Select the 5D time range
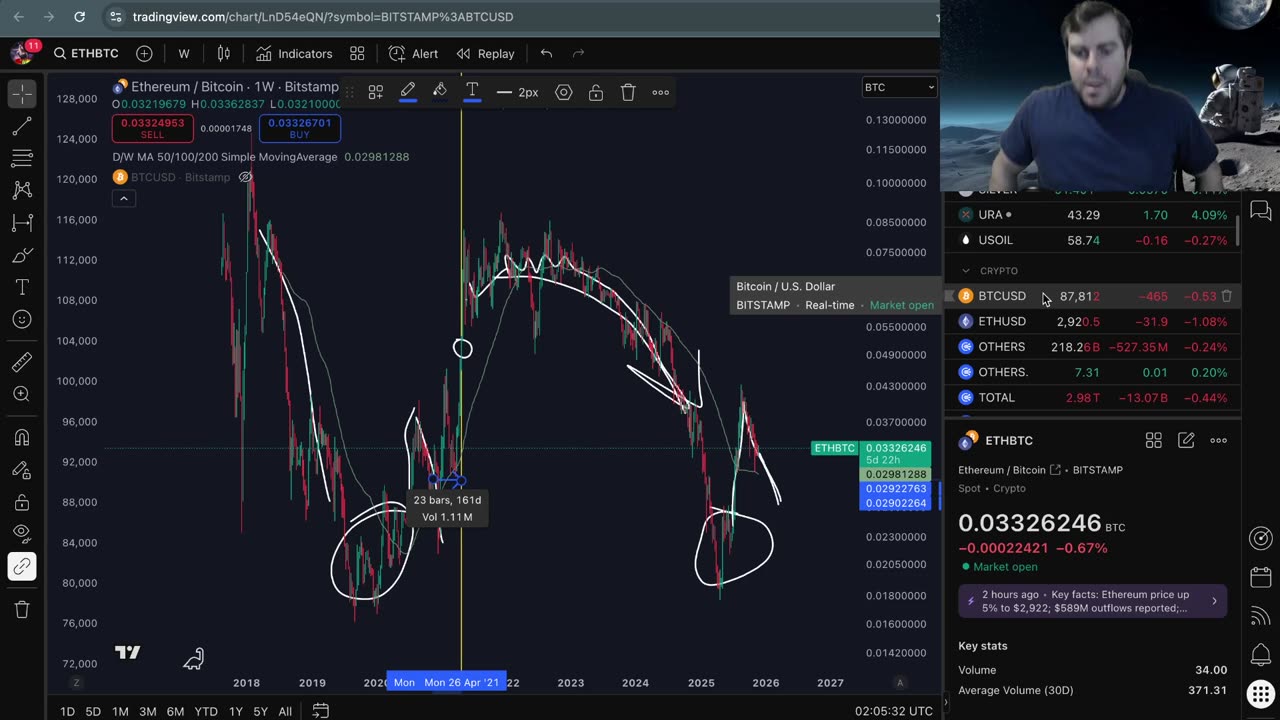 93,711
